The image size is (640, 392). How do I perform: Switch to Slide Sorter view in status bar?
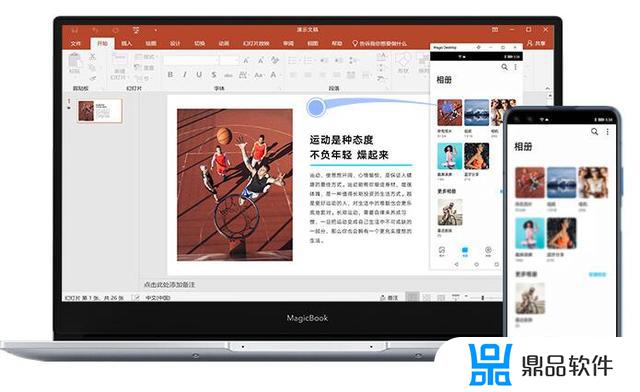coord(427,298)
